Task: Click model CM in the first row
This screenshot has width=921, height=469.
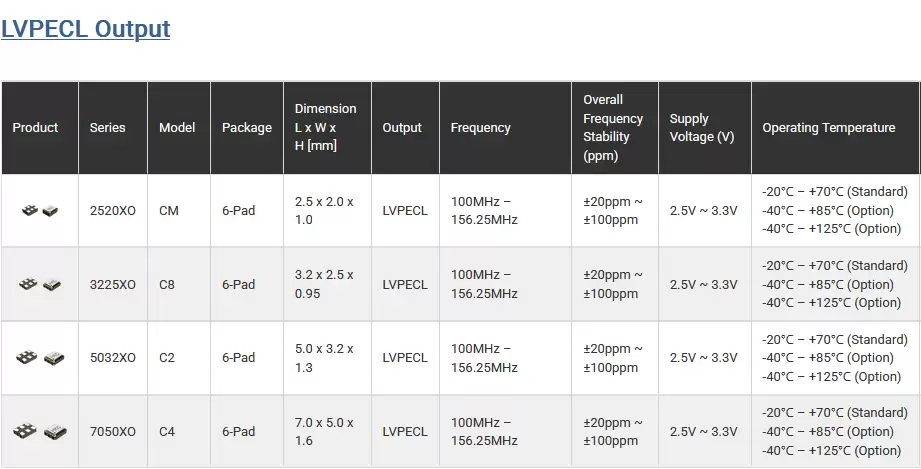Action: (169, 210)
